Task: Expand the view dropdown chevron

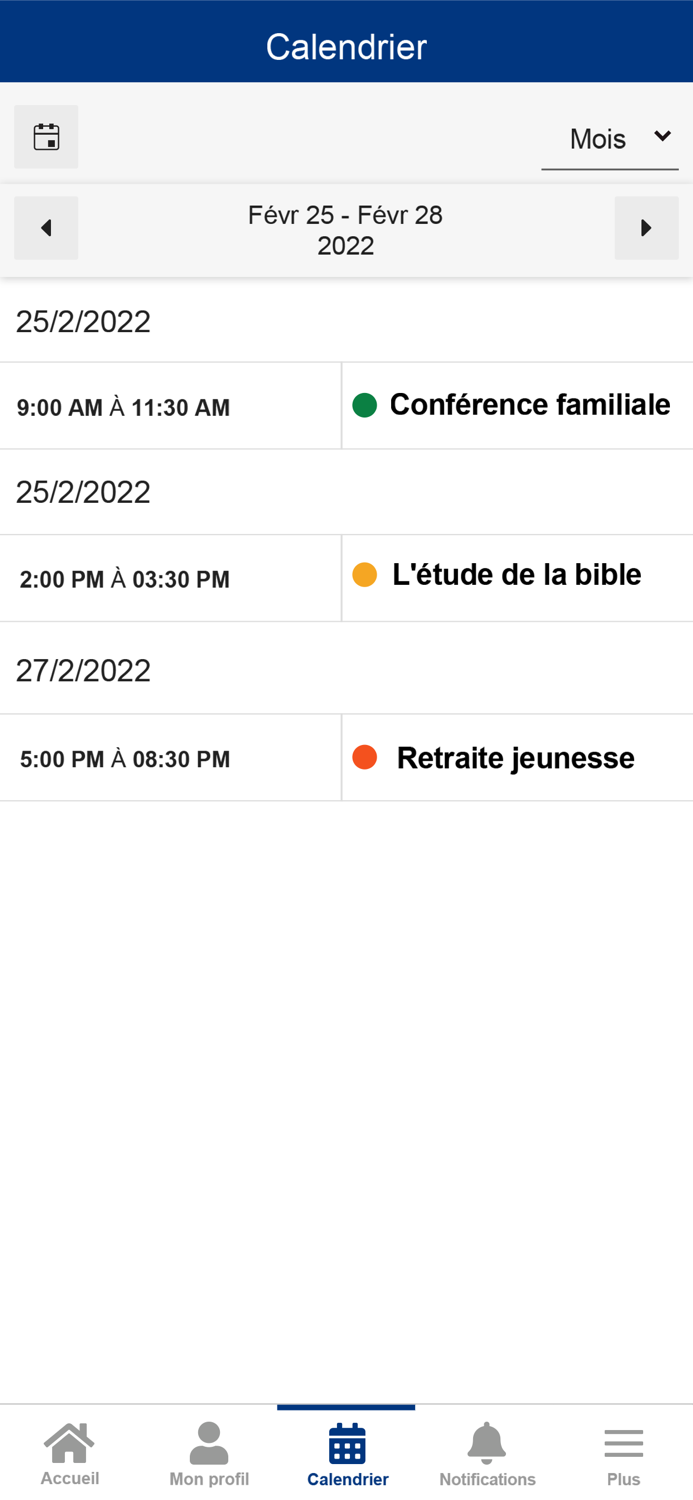Action: (663, 136)
